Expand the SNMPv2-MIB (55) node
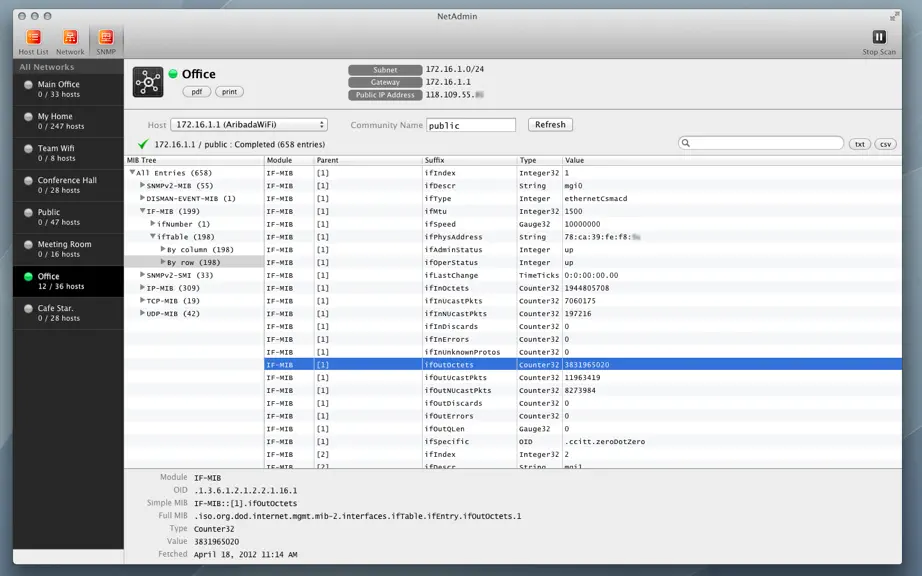The height and width of the screenshot is (576, 922). click(x=142, y=185)
